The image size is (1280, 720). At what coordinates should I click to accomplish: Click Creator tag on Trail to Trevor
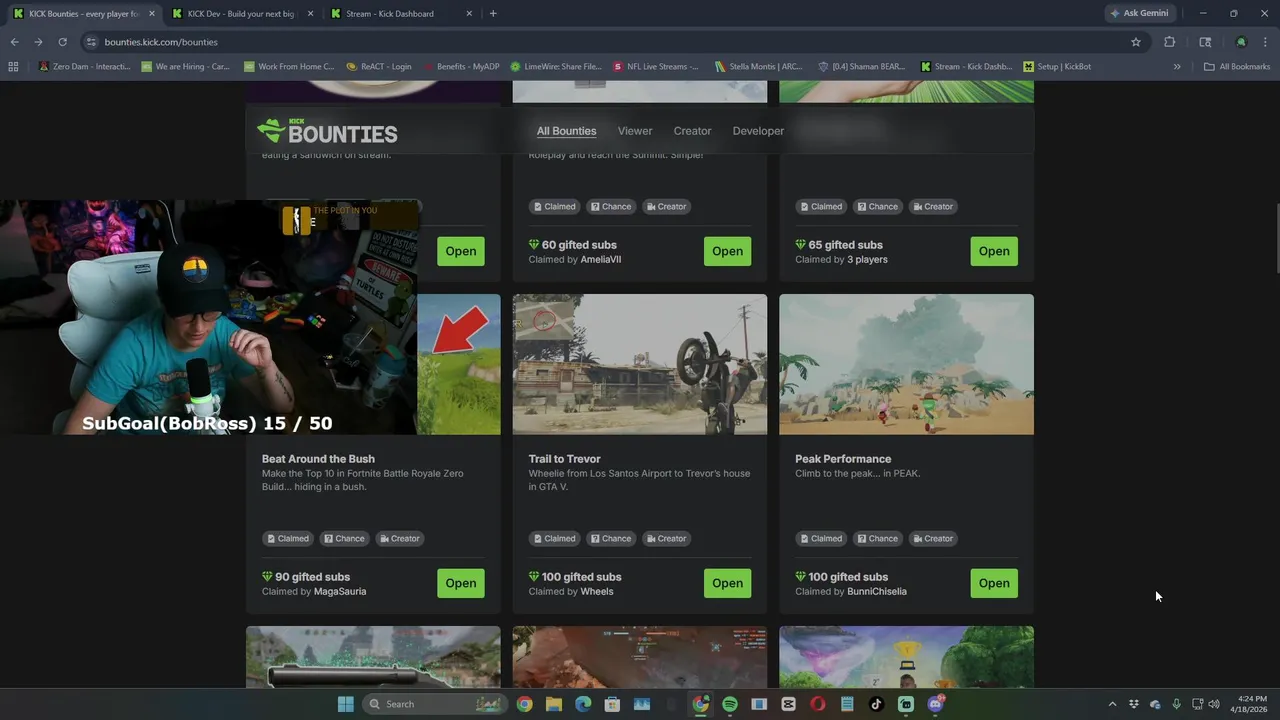tap(666, 538)
